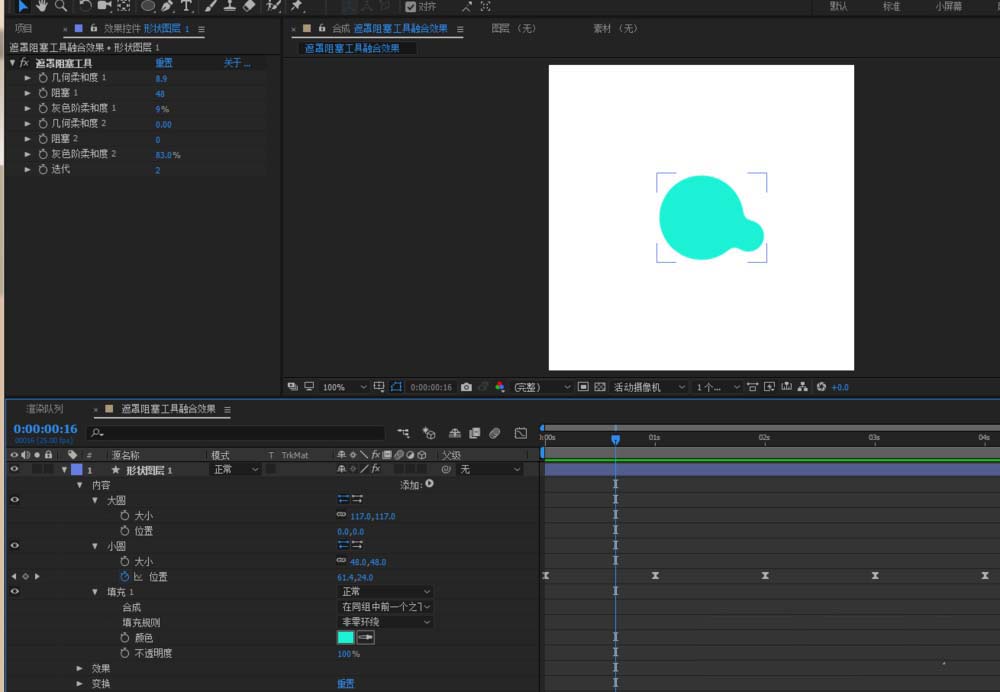This screenshot has width=1000, height=692.
Task: Toggle visibility of 形状图层 1 layer
Action: (x=14, y=469)
